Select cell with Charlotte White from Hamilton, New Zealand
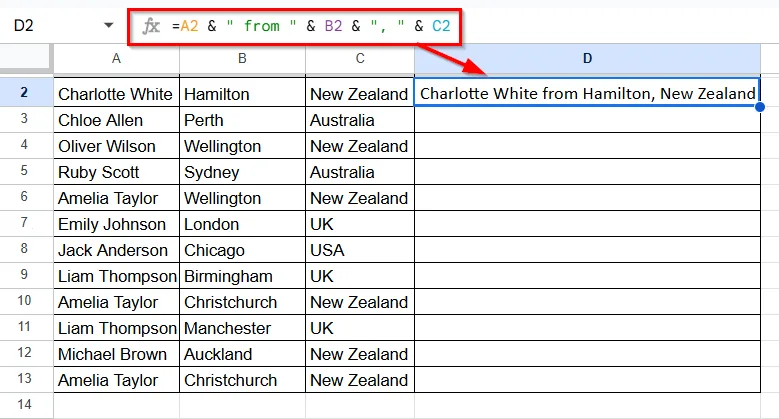 (587, 92)
